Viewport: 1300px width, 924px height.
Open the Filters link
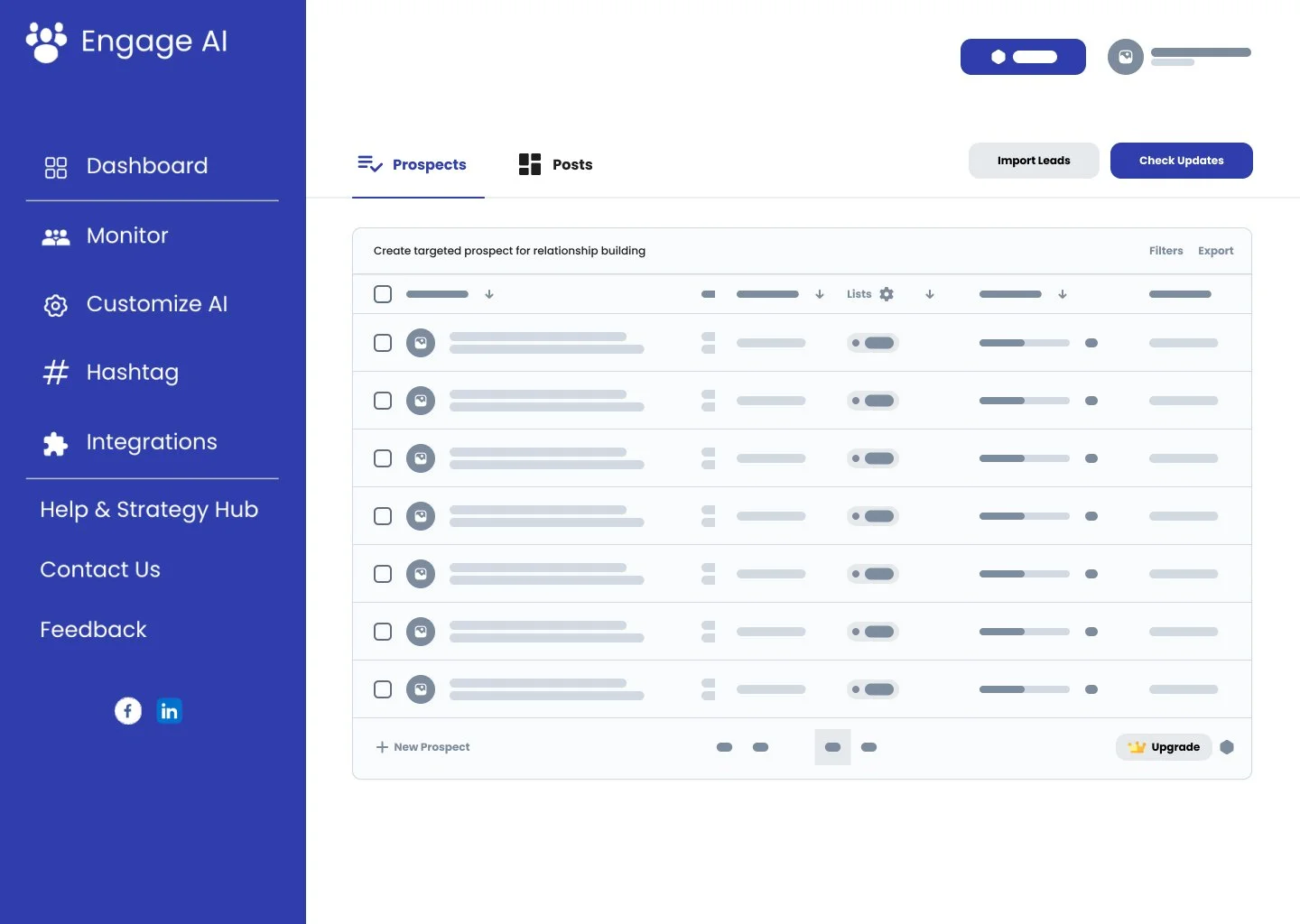pos(1165,251)
